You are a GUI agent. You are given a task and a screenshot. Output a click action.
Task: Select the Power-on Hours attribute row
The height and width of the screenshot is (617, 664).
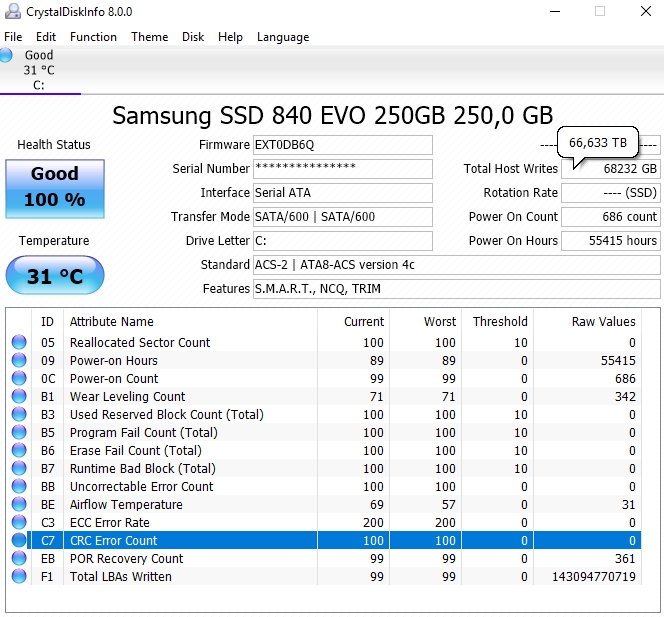[x=324, y=360]
